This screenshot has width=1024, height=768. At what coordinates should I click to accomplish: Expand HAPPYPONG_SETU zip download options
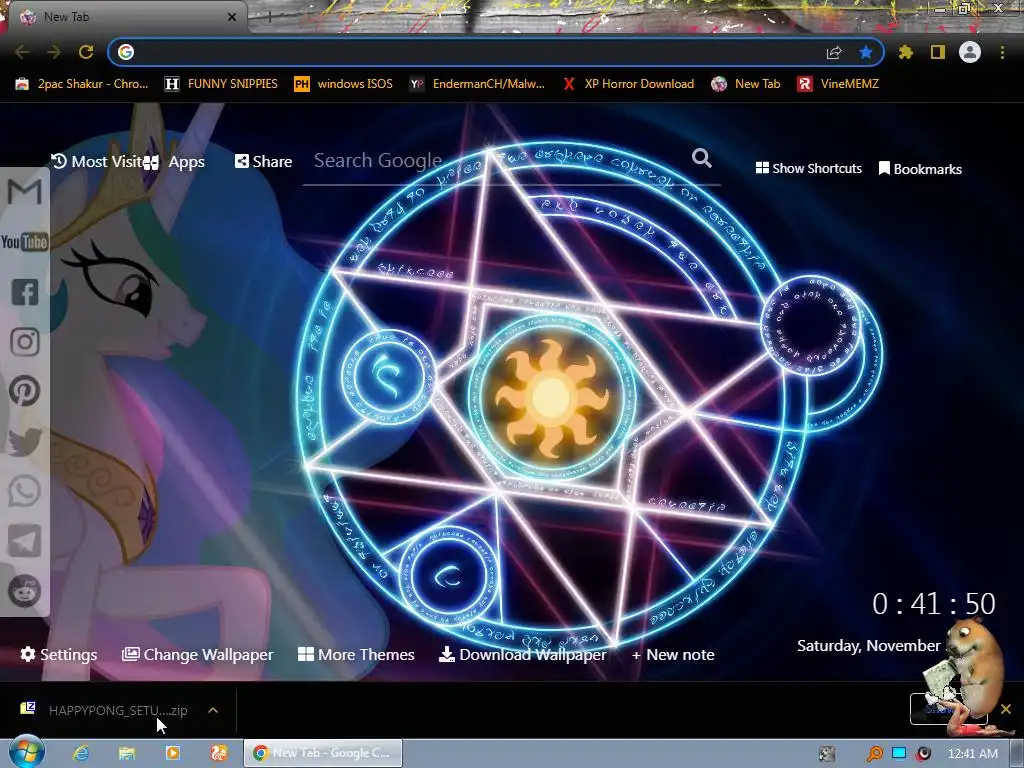(x=213, y=710)
